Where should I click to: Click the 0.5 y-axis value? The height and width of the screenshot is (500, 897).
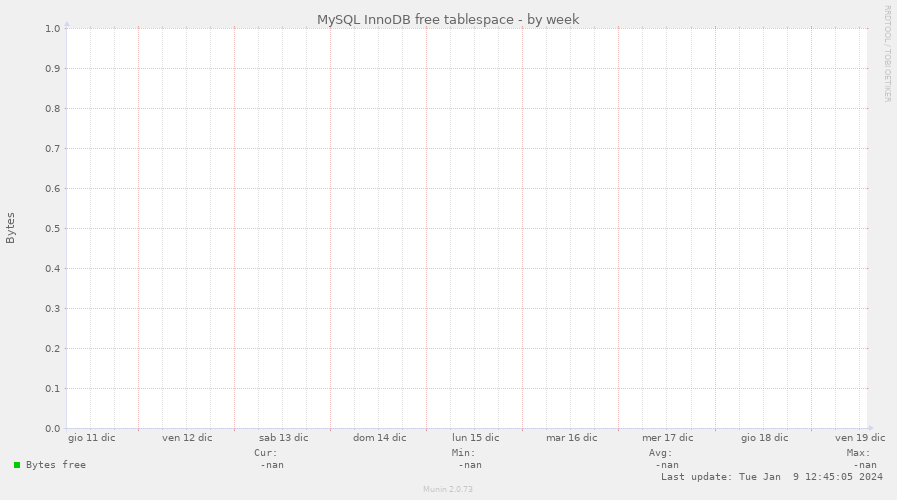point(53,229)
